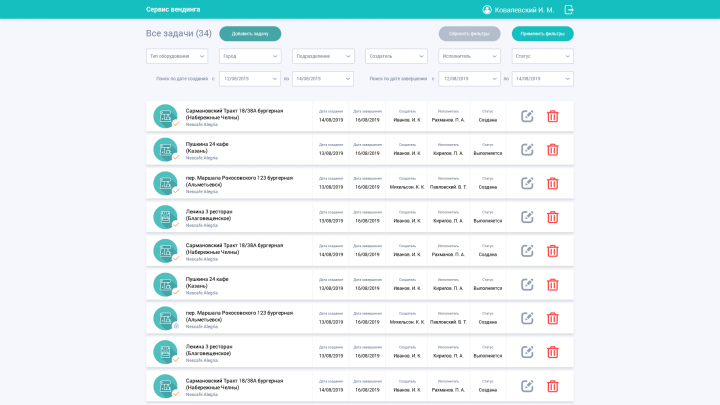720x405 pixels.
Task: Click the user name Ковалевский И. М.
Action: point(524,10)
